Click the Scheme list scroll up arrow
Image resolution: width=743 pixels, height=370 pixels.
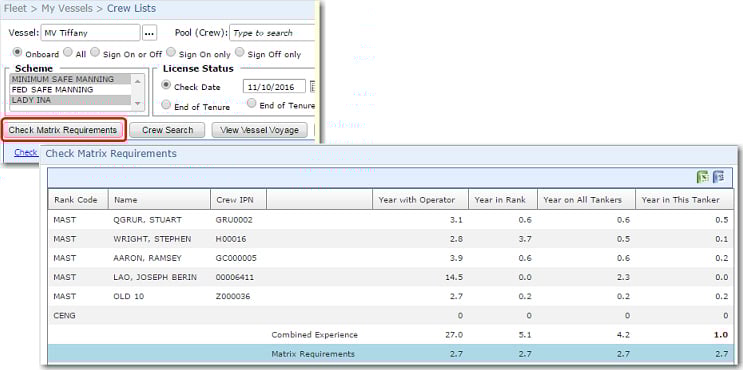tap(137, 81)
